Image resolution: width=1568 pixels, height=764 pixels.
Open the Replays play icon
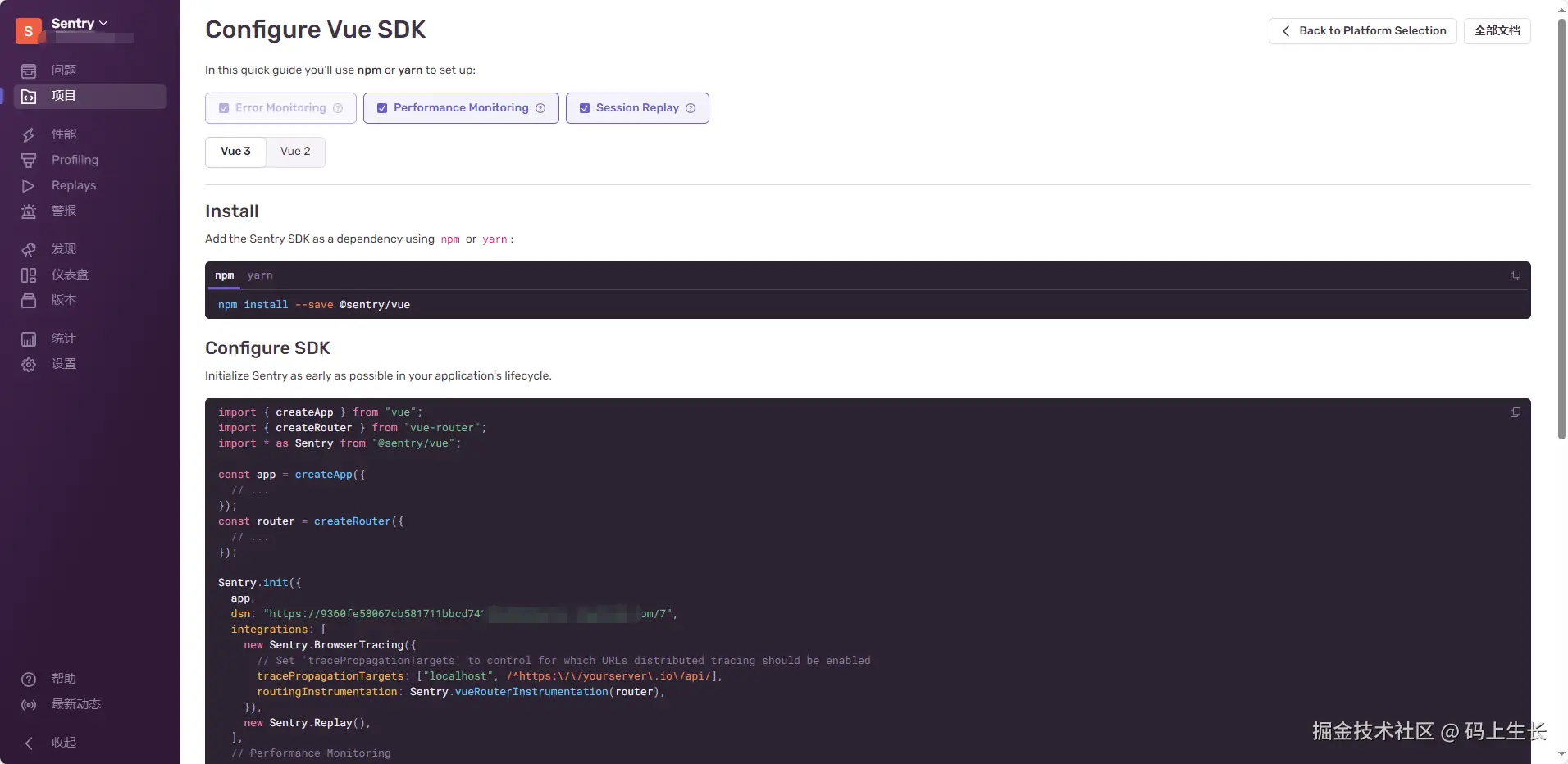(x=29, y=185)
